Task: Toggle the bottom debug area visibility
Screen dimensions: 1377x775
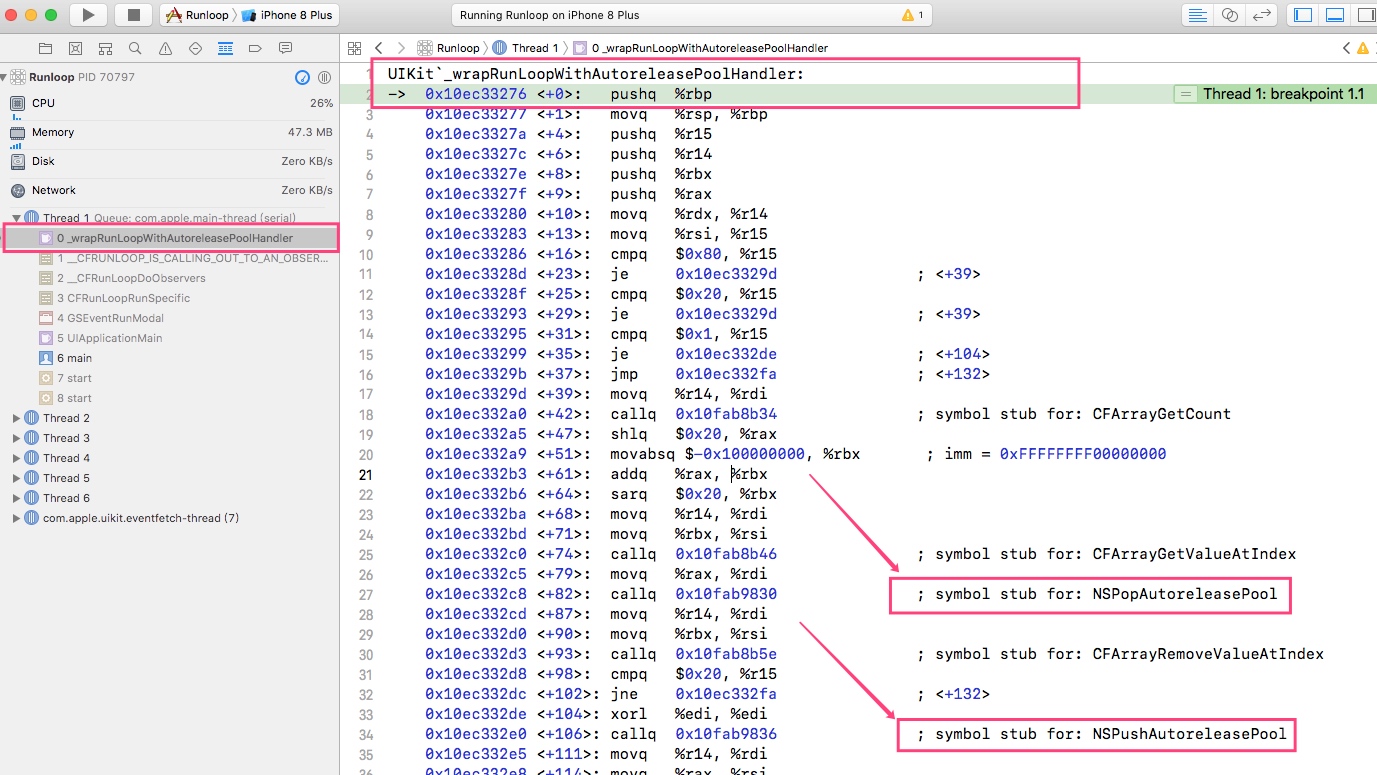Action: [x=1334, y=15]
